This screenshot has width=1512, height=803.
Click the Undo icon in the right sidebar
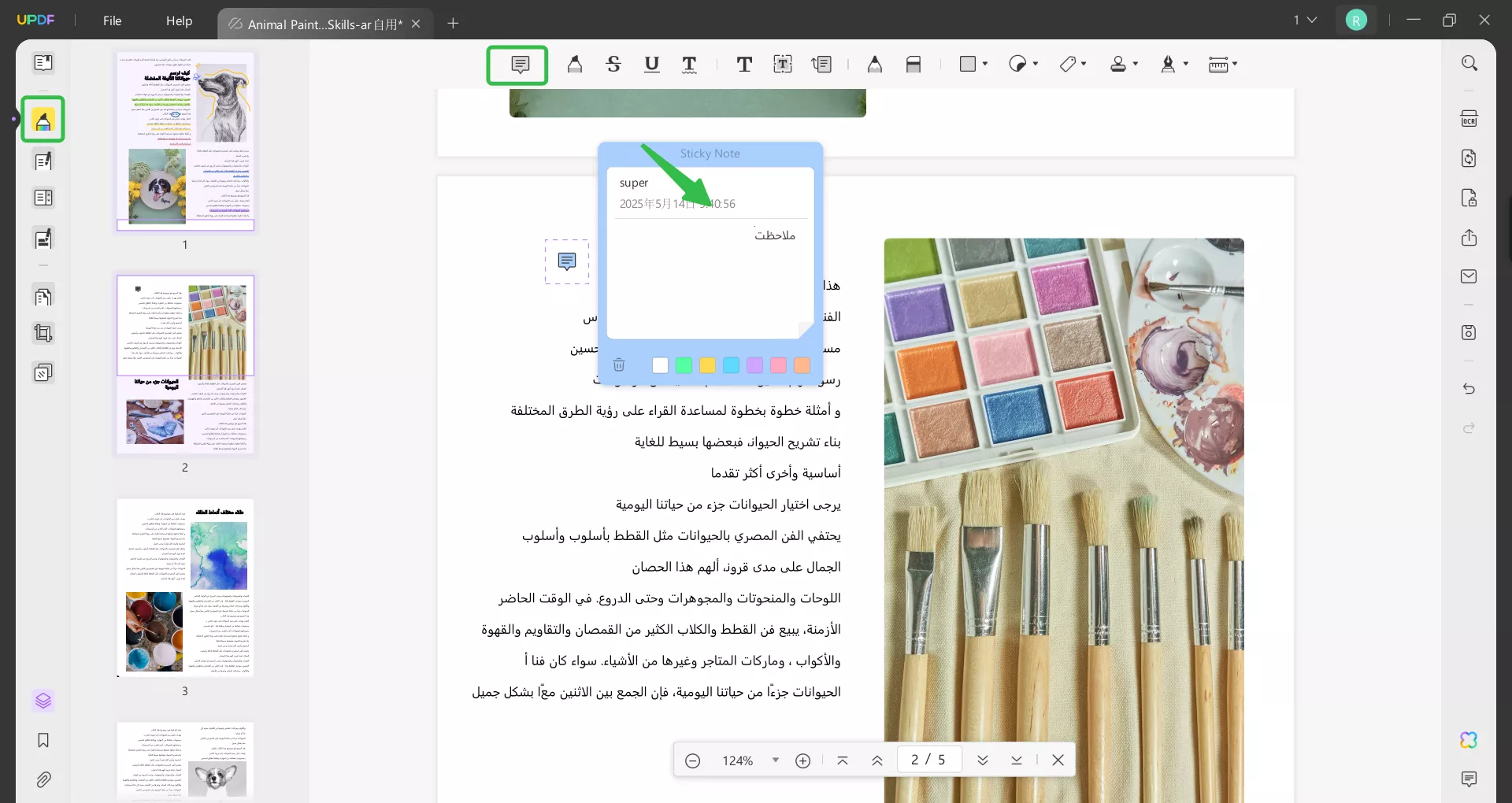(x=1469, y=390)
